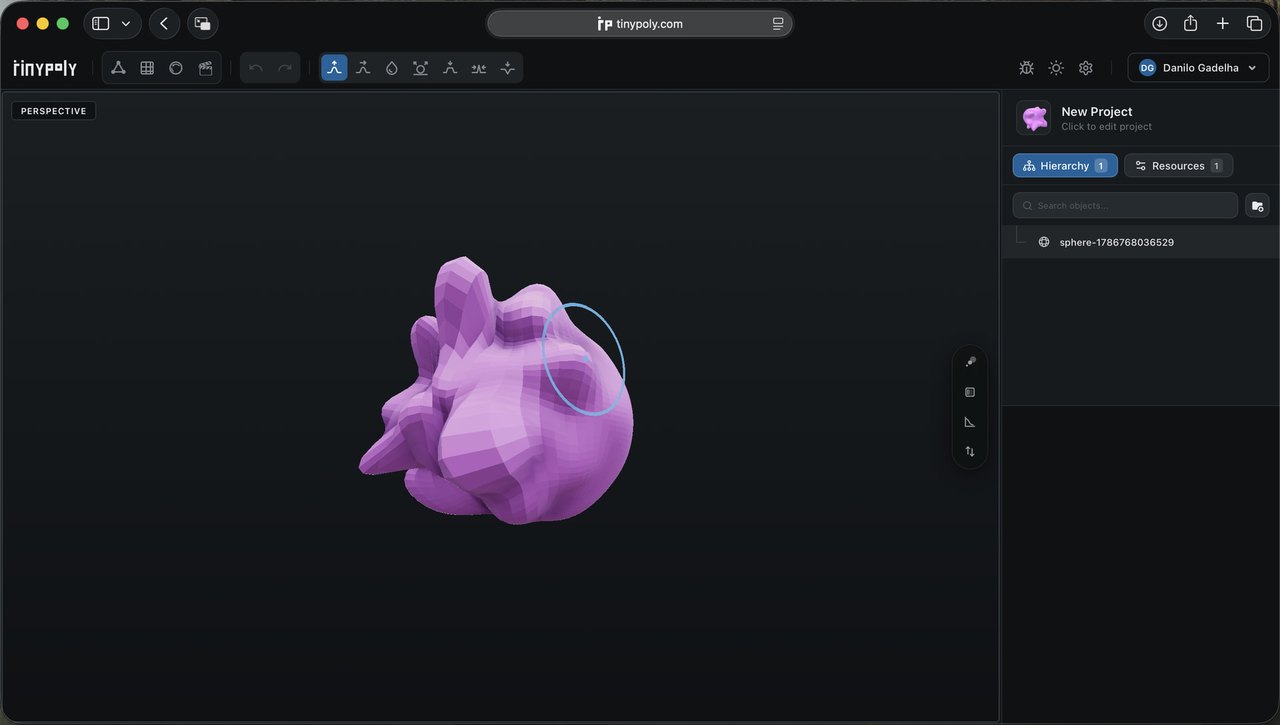Click the picture-in-picture icon beside back arrow

pos(203,24)
